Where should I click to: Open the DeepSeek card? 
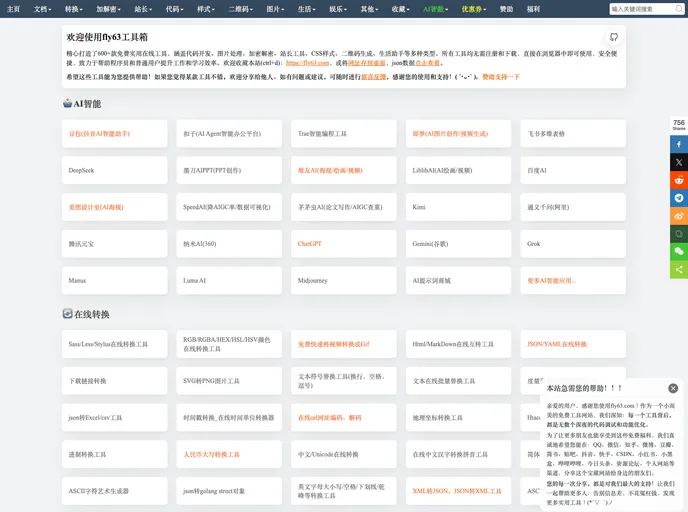115,170
